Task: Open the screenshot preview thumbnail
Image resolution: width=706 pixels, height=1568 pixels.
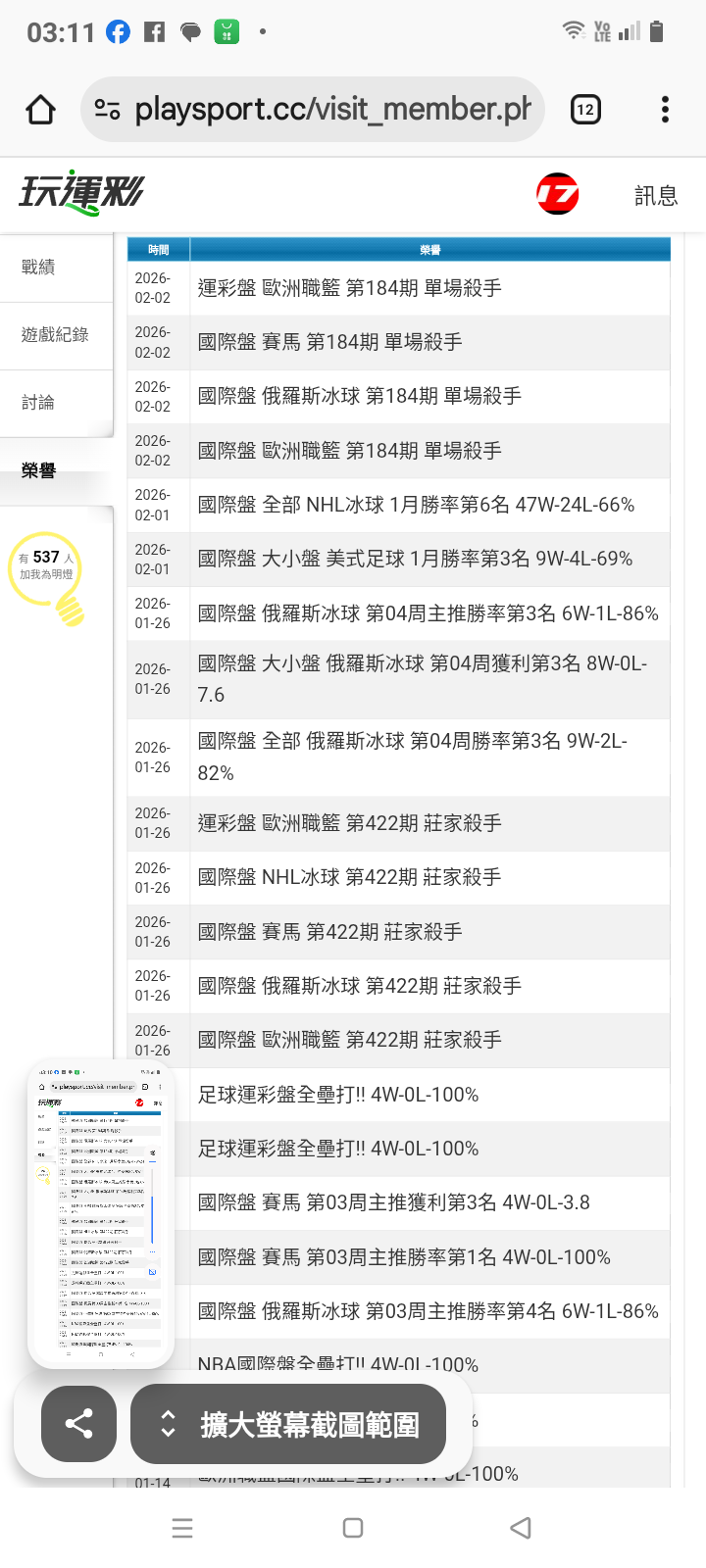Action: coord(101,1213)
